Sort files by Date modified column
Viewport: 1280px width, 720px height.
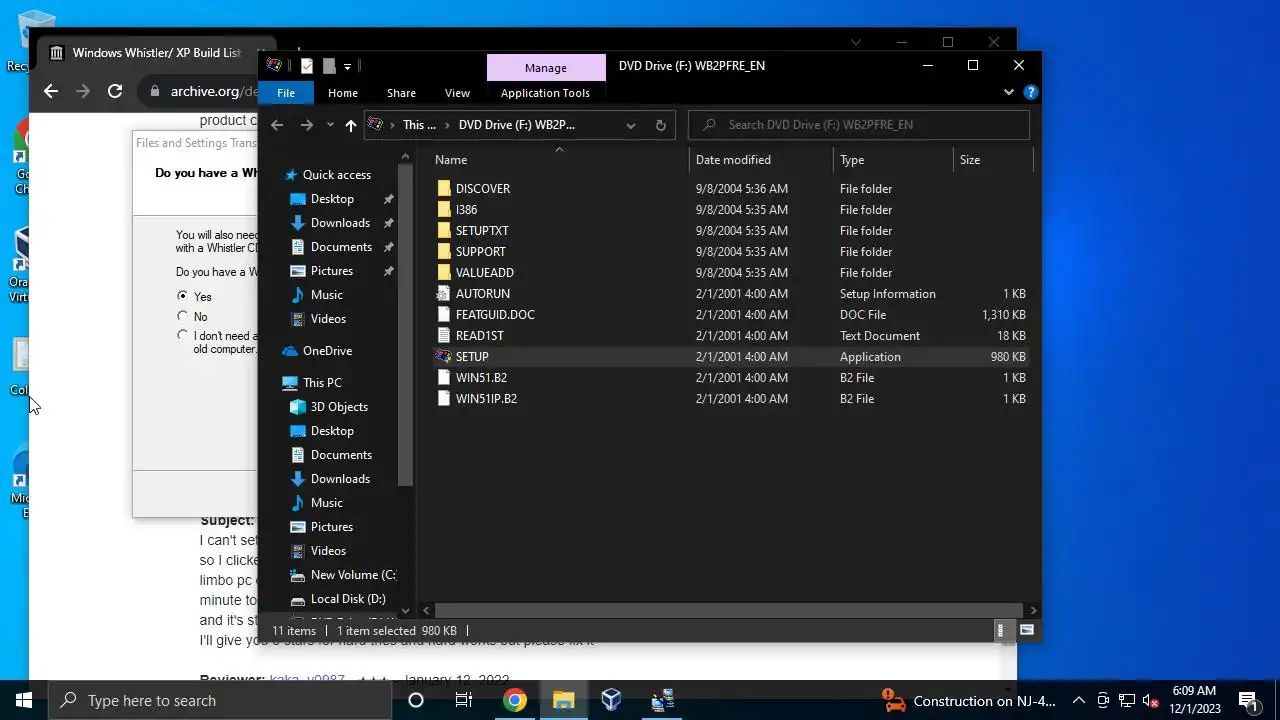(733, 160)
